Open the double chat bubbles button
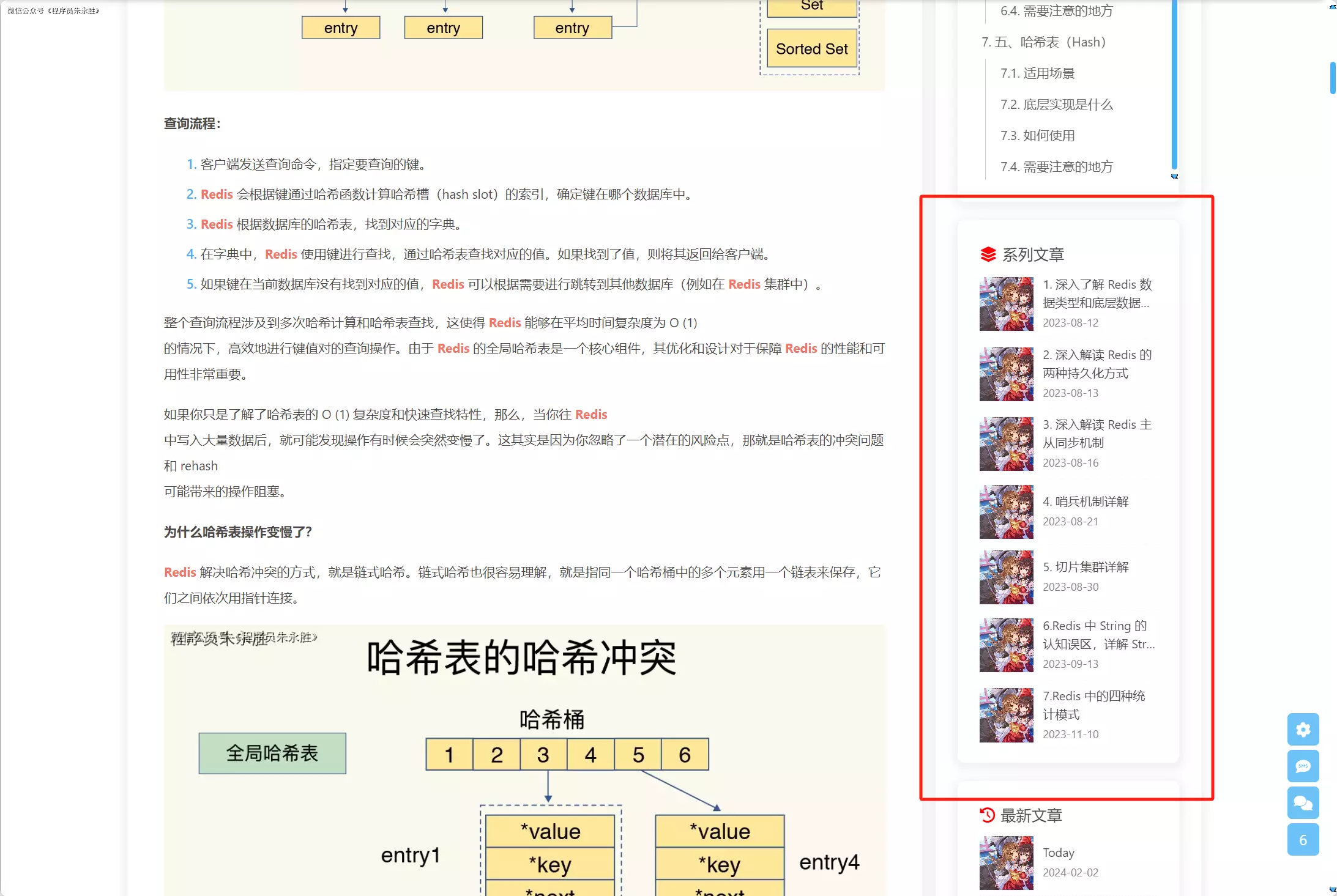Screen dimensions: 1337x896 1303,802
